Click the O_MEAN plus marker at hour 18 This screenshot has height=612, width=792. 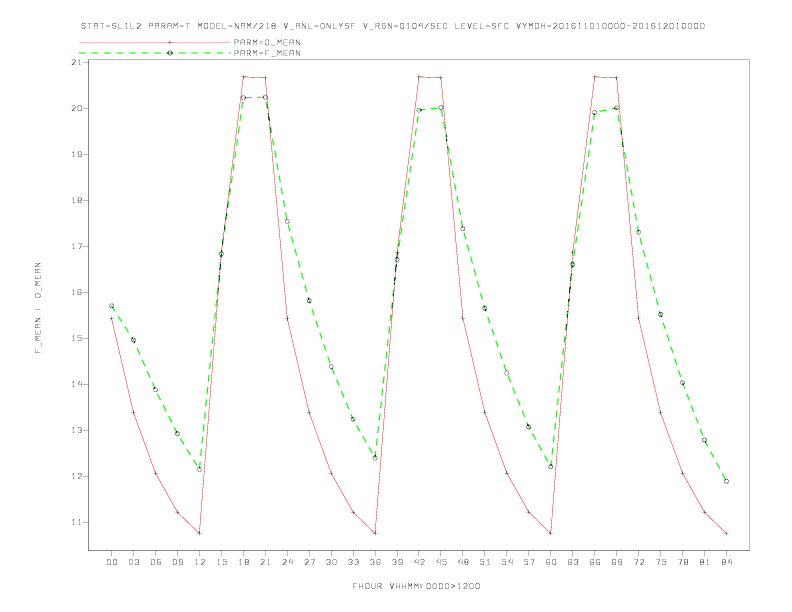coord(243,77)
